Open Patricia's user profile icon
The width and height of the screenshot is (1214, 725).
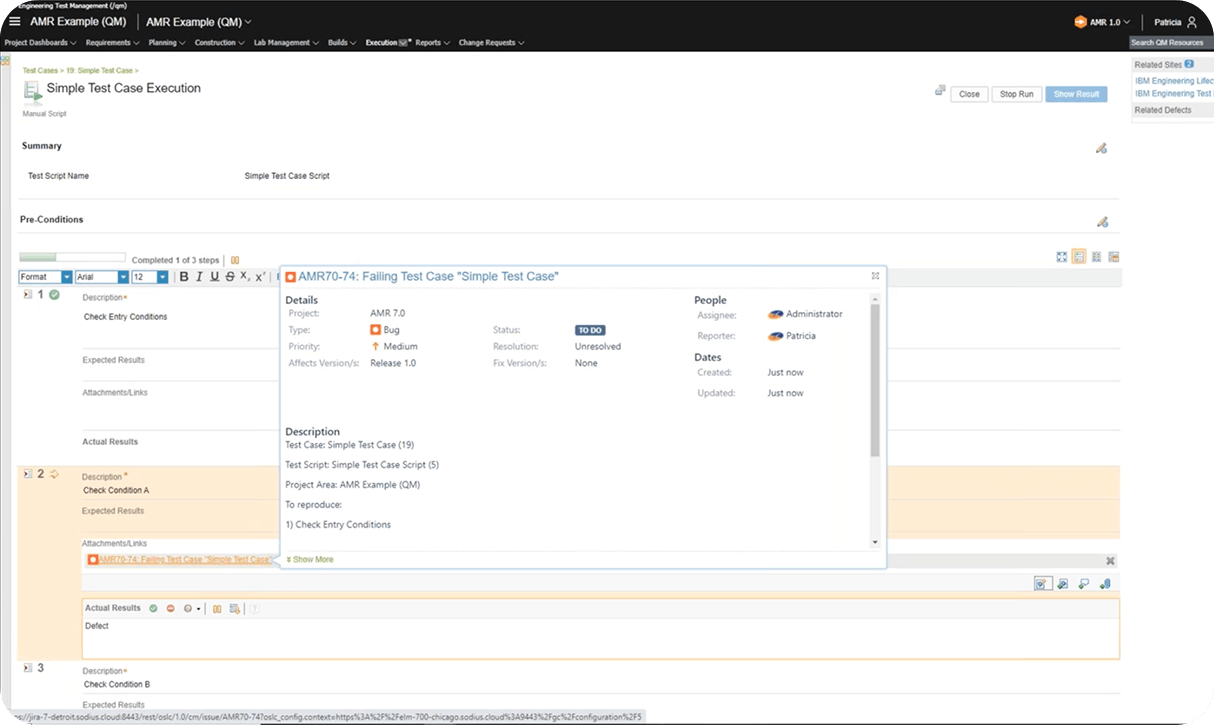pos(1191,22)
